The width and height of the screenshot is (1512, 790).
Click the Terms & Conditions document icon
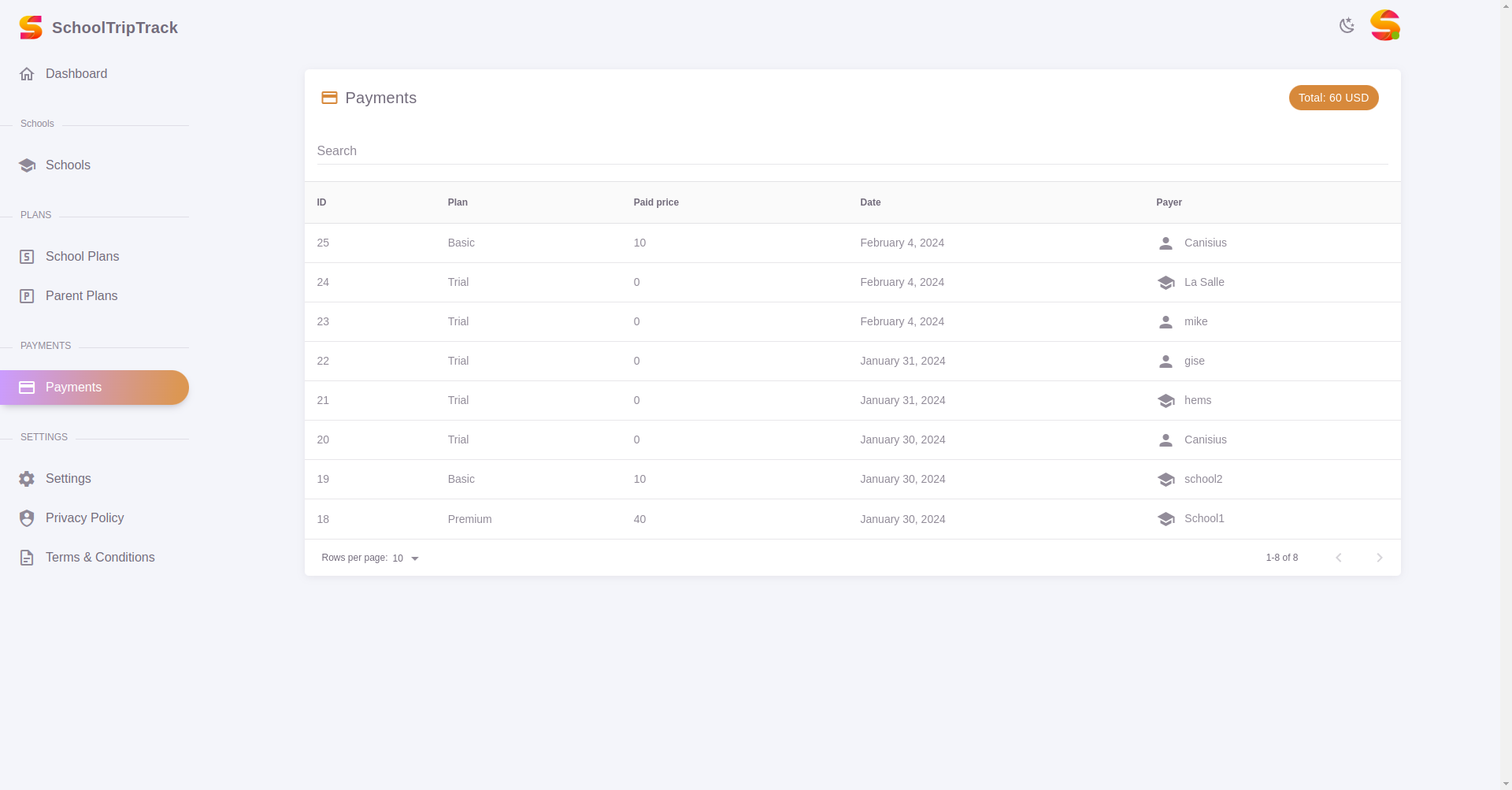point(27,558)
